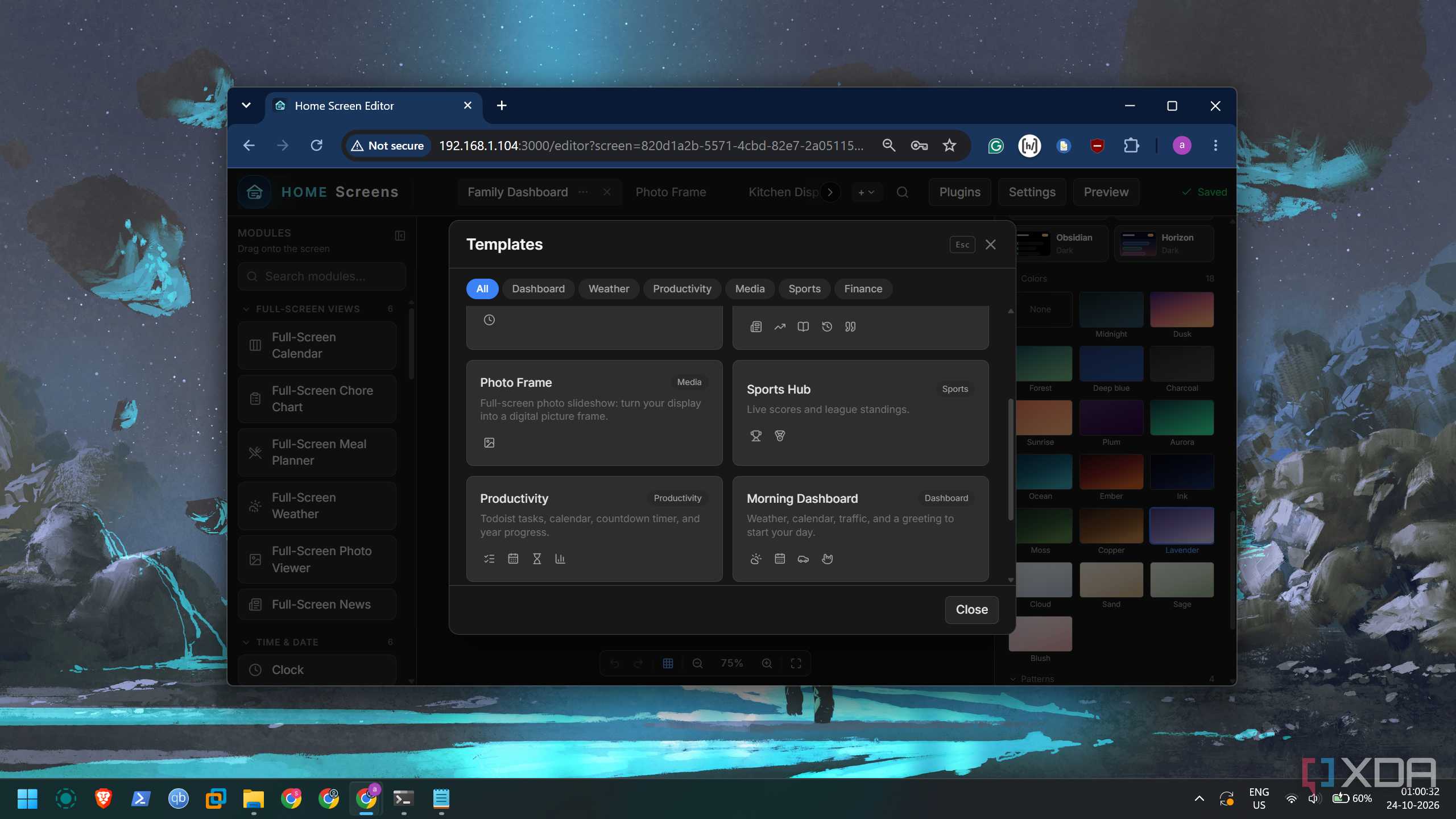
Task: Click the bar chart icon in Productivity card
Action: click(x=560, y=559)
